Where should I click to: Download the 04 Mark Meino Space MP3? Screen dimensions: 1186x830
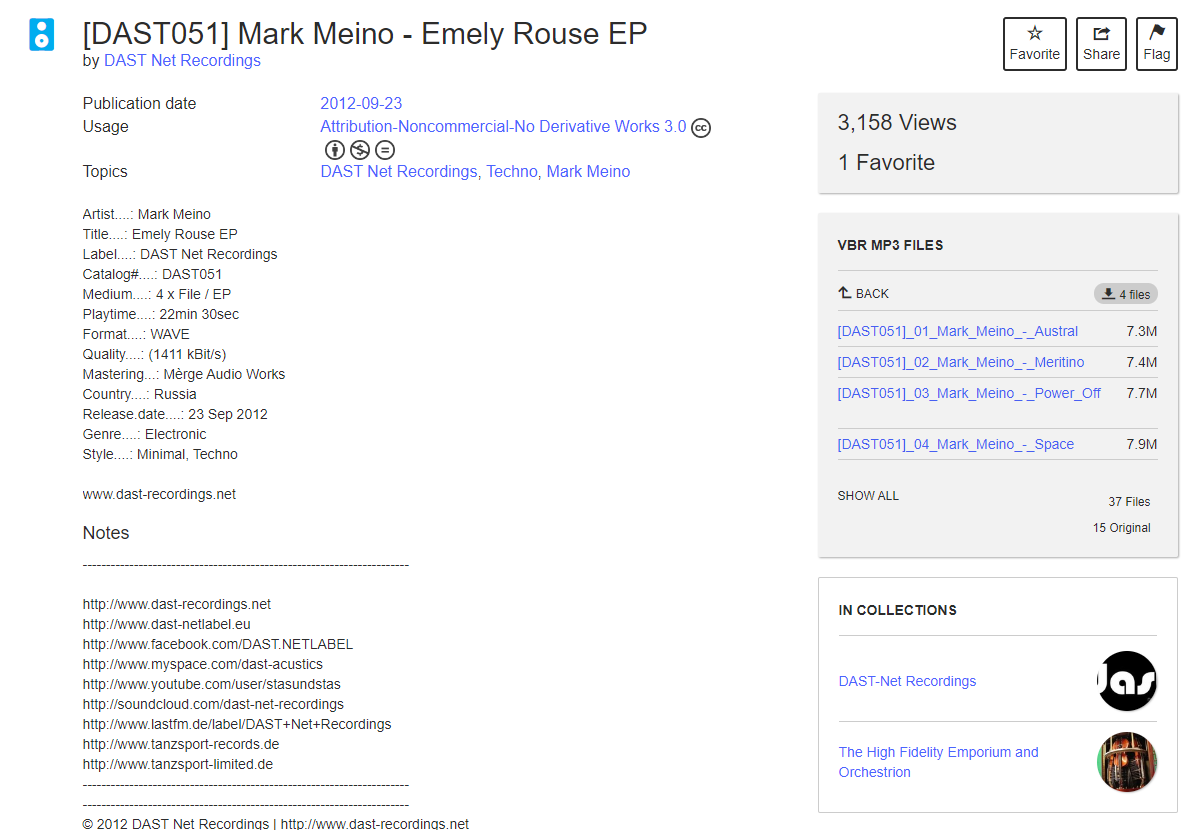tap(955, 444)
